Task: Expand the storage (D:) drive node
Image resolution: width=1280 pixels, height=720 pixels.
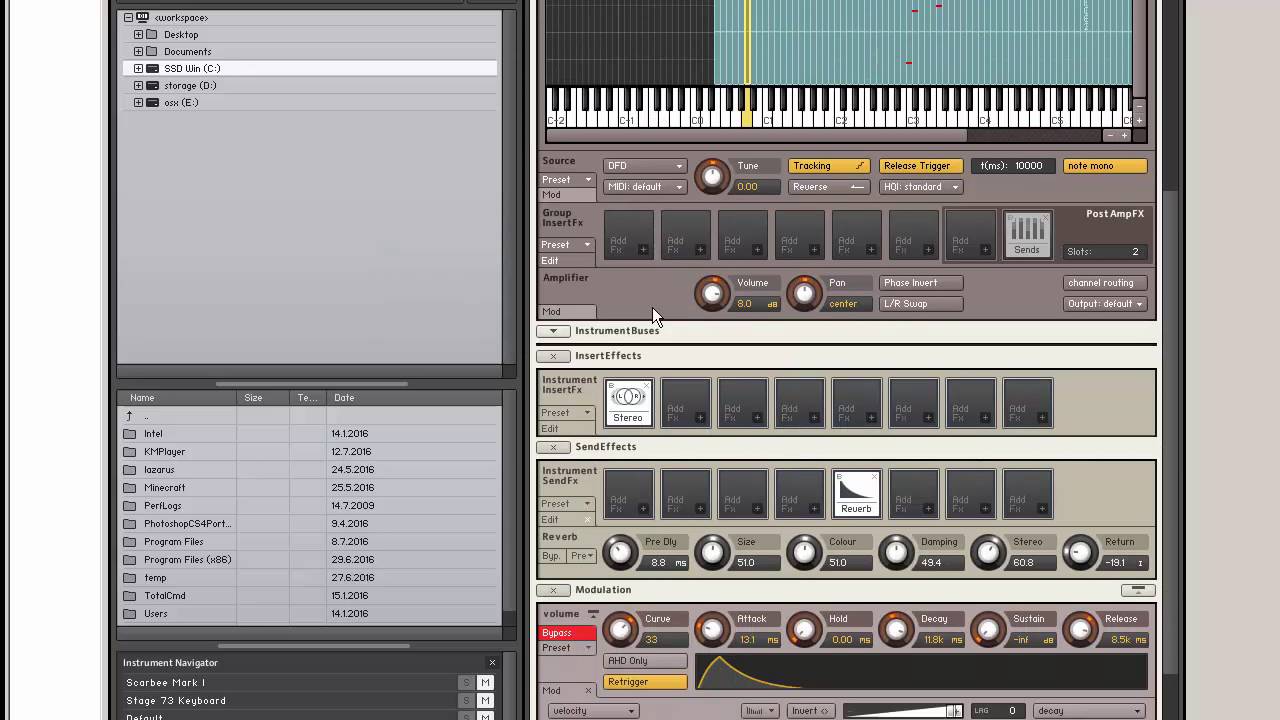Action: coord(139,85)
